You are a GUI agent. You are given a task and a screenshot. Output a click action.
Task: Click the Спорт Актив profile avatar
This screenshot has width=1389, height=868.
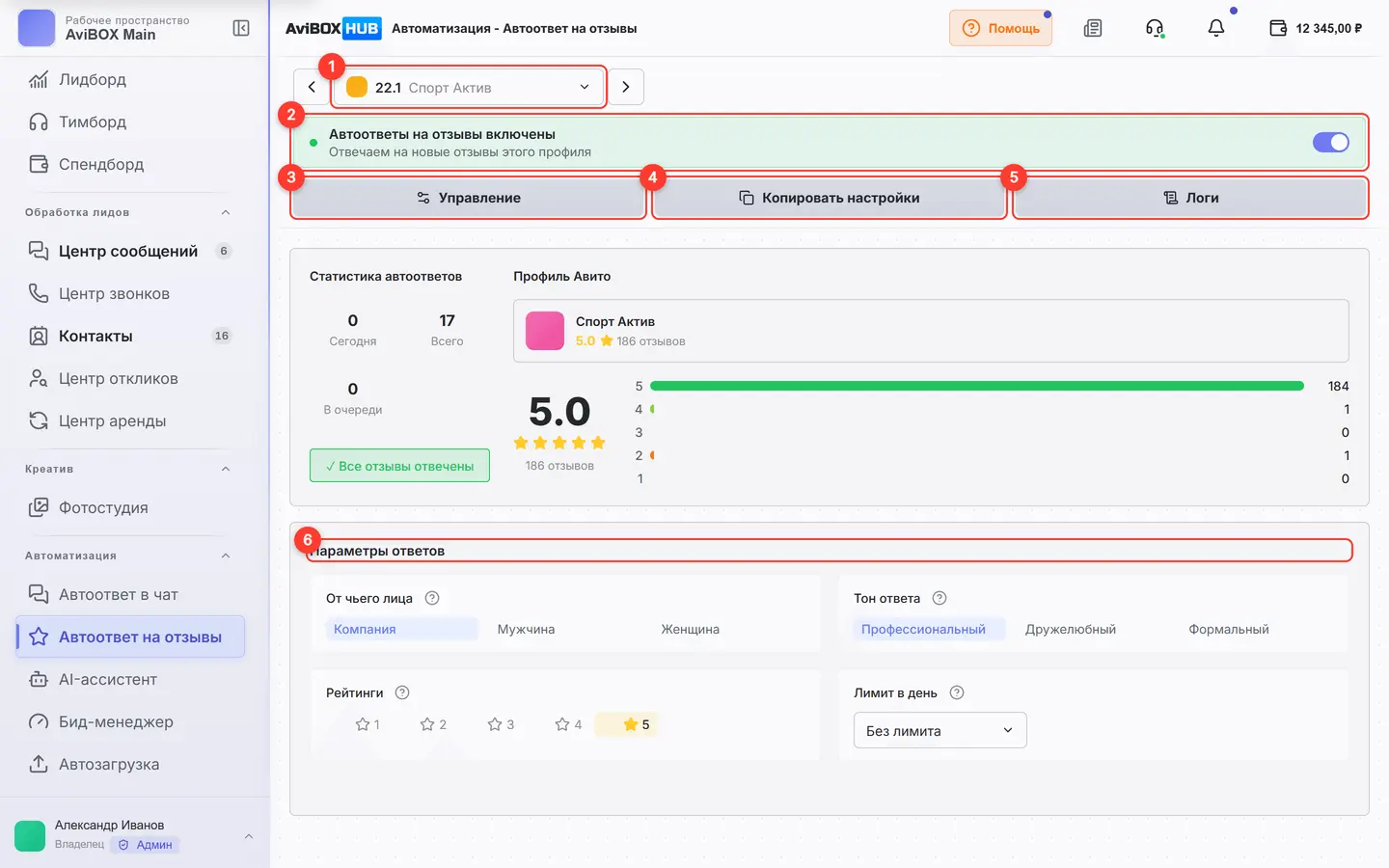point(545,331)
